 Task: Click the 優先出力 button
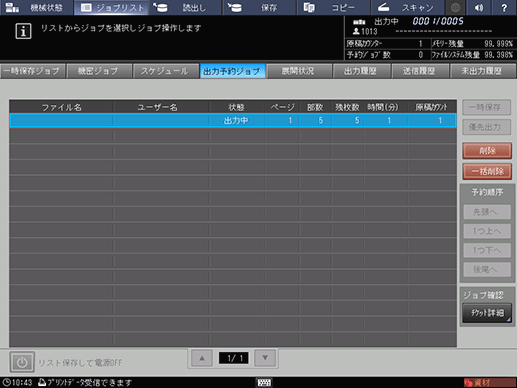pyautogui.click(x=486, y=127)
